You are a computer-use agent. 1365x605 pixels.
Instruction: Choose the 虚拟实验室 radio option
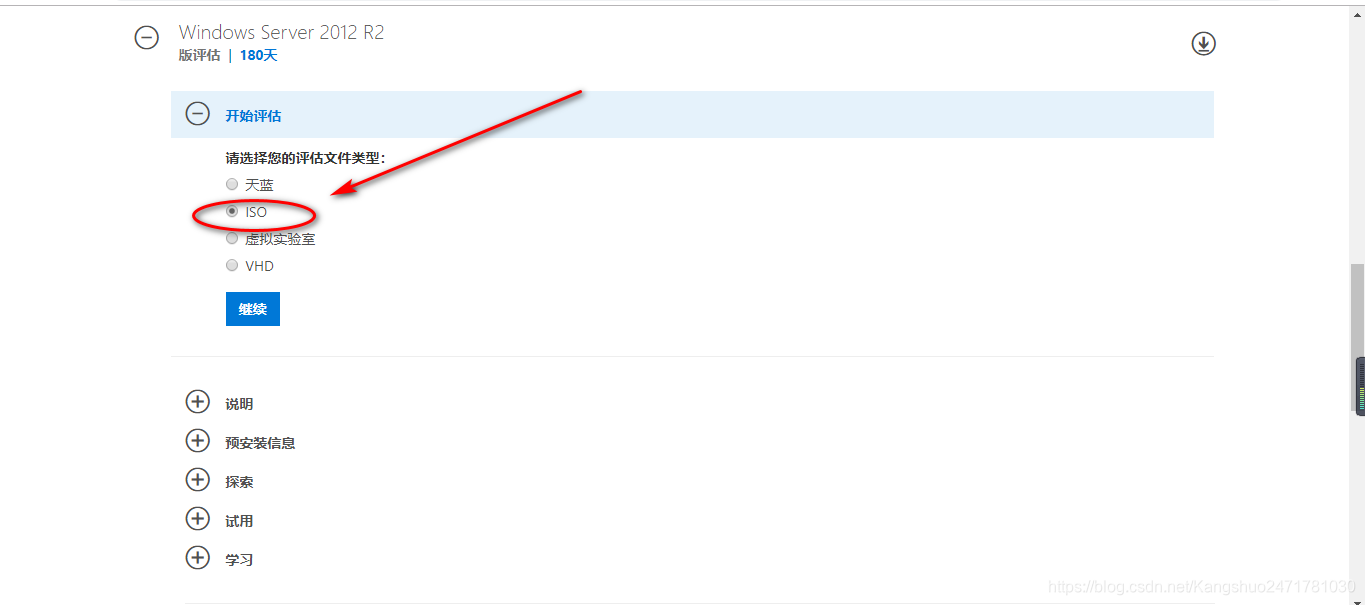pos(232,238)
